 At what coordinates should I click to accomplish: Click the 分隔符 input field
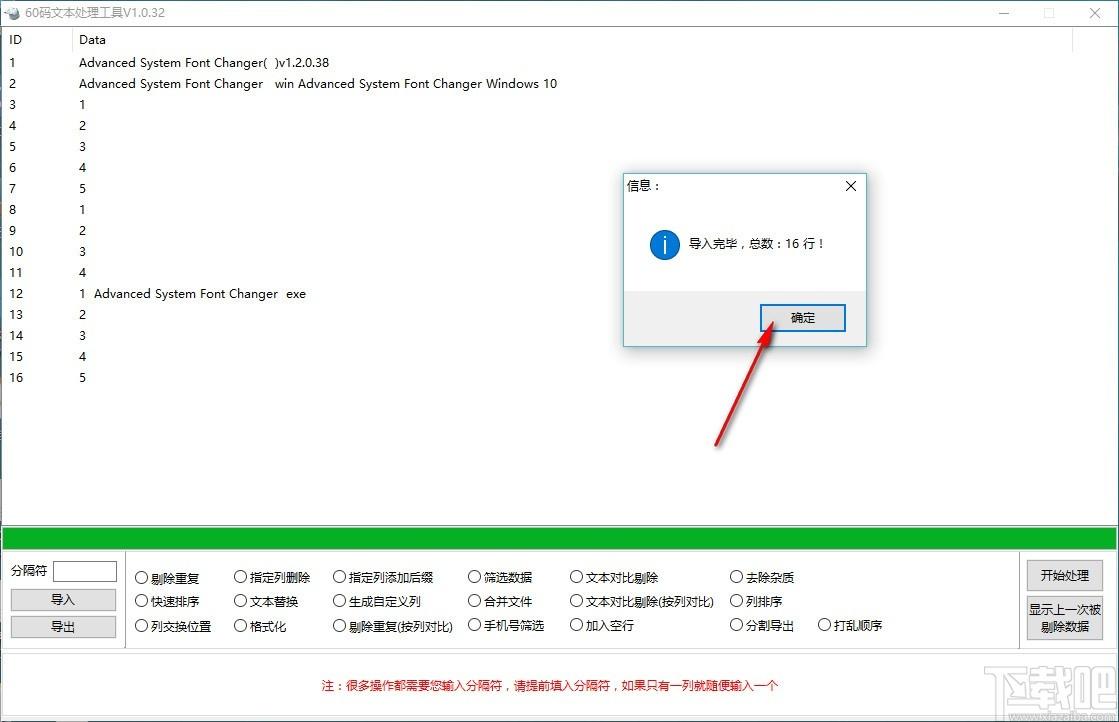[85, 571]
